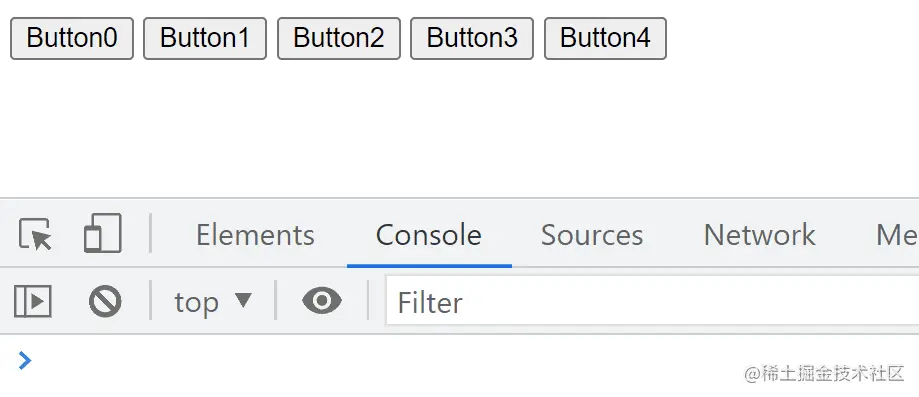Show the console sidebar panel icon

(33, 301)
